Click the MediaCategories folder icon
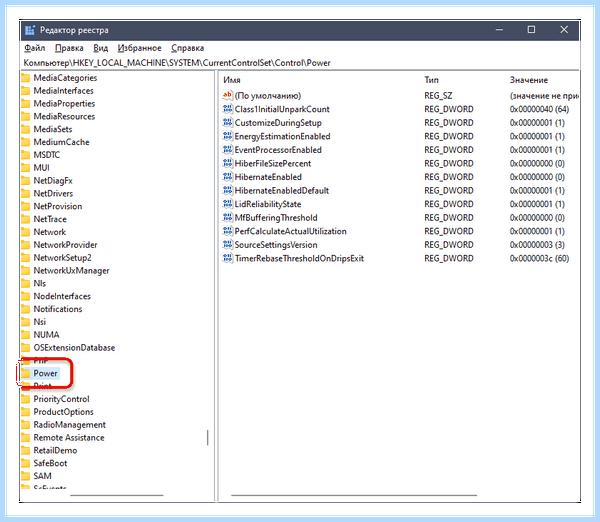This screenshot has height=522, width=600. point(26,78)
